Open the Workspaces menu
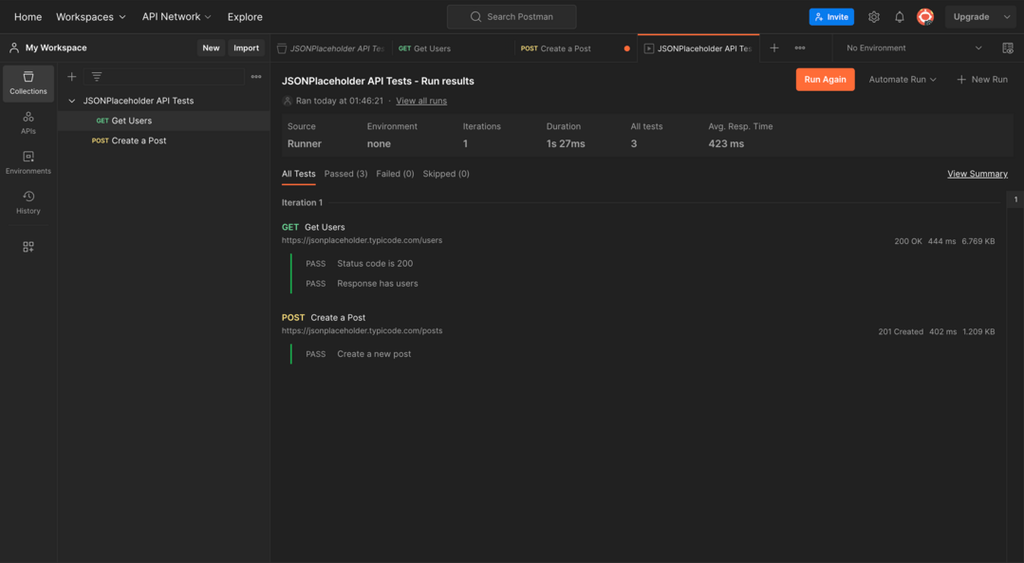This screenshot has width=1024, height=563. [91, 17]
